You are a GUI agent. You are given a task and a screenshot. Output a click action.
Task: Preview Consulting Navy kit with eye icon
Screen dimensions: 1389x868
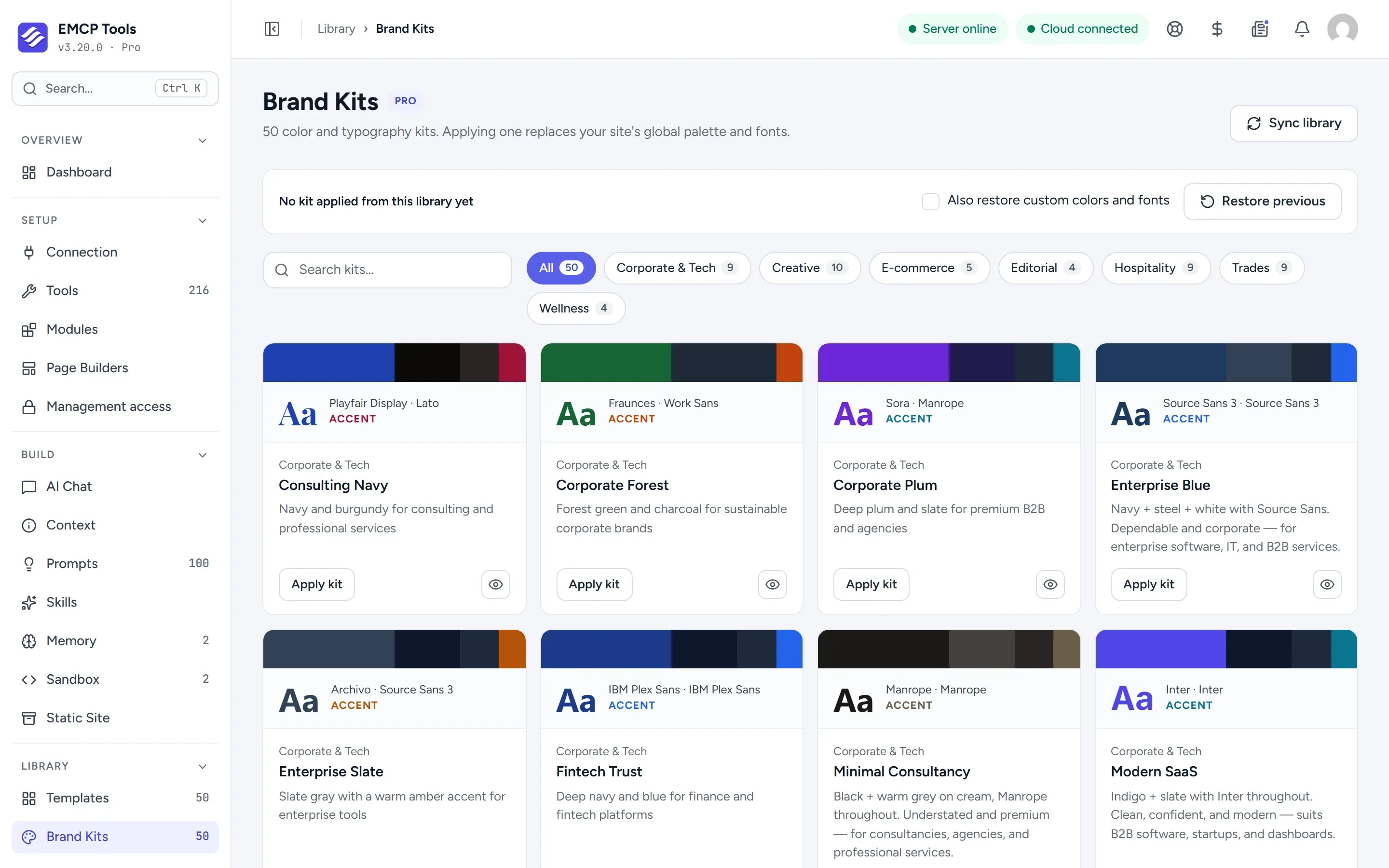click(x=495, y=584)
